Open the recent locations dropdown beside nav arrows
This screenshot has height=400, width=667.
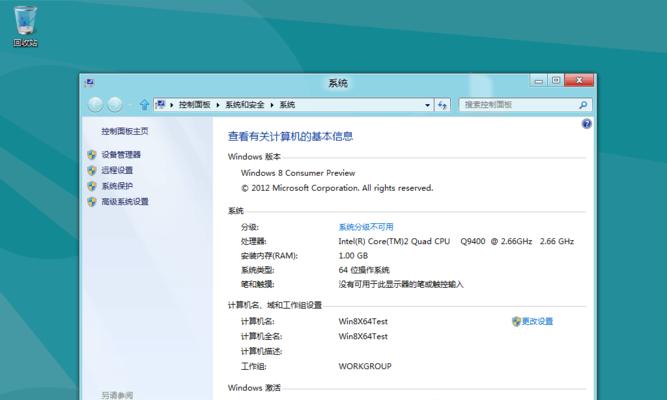[x=130, y=105]
